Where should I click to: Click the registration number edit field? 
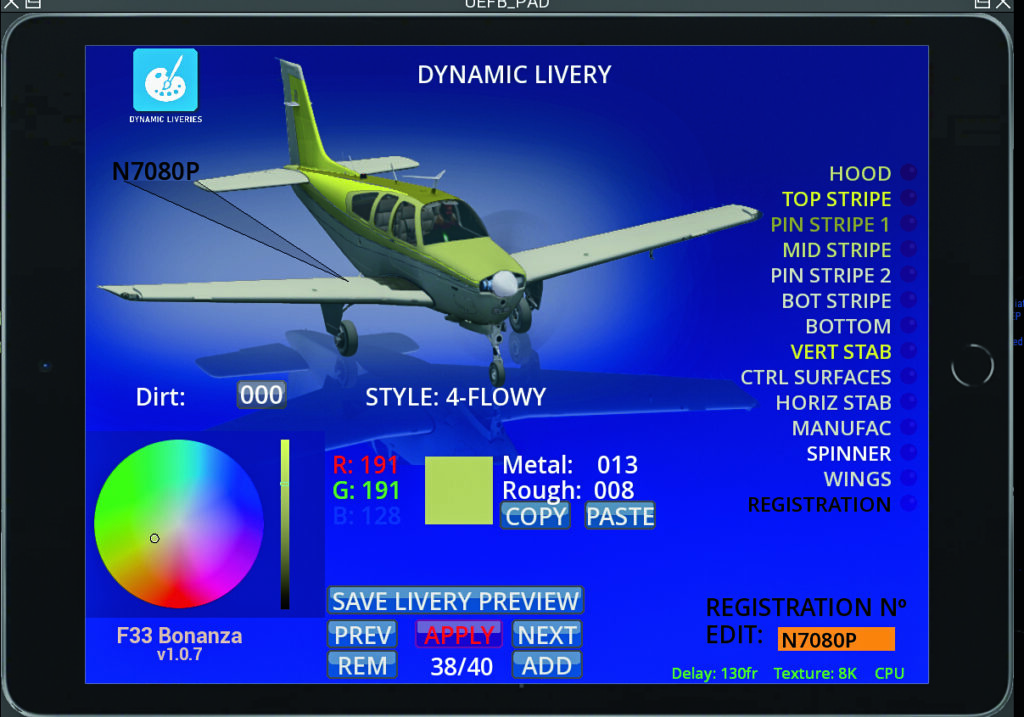click(835, 640)
